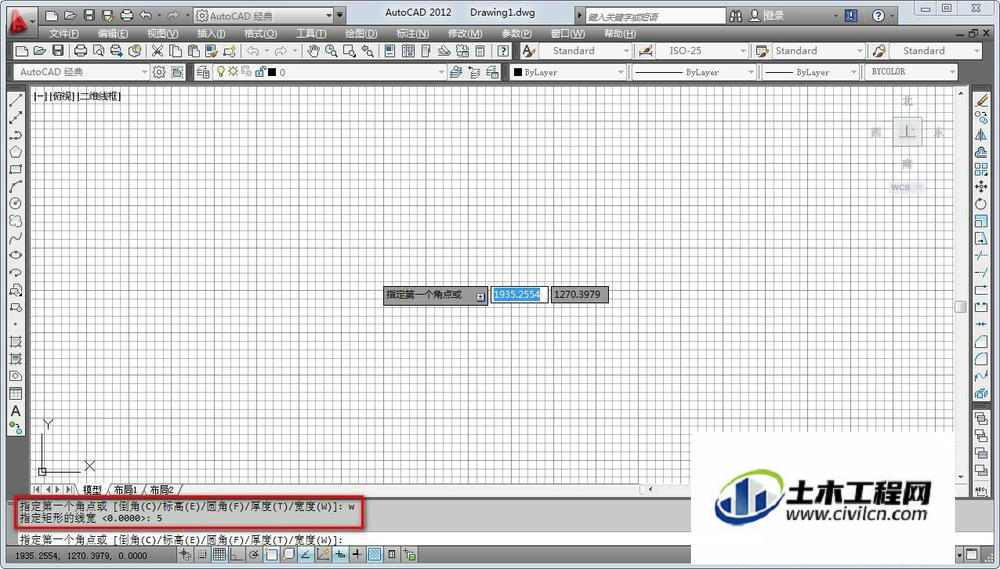Select the Multiline Text tool (A)

[16, 411]
